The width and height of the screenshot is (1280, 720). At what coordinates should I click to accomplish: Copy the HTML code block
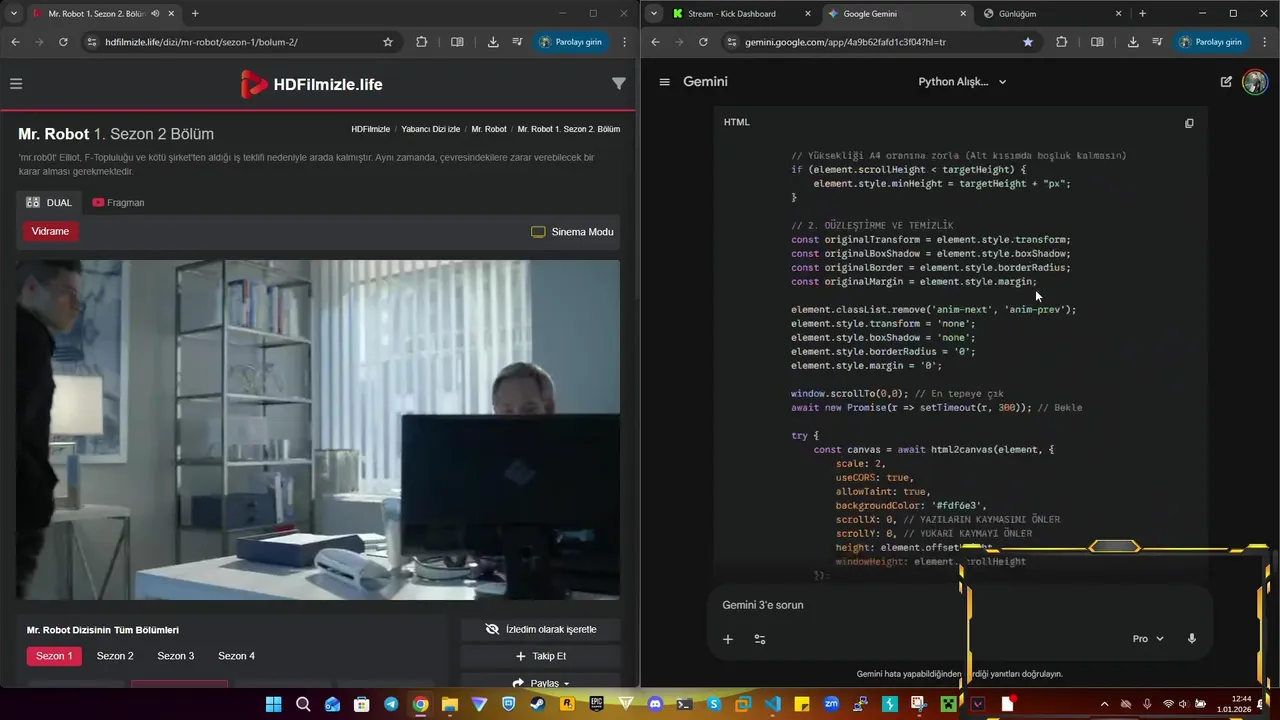1189,123
